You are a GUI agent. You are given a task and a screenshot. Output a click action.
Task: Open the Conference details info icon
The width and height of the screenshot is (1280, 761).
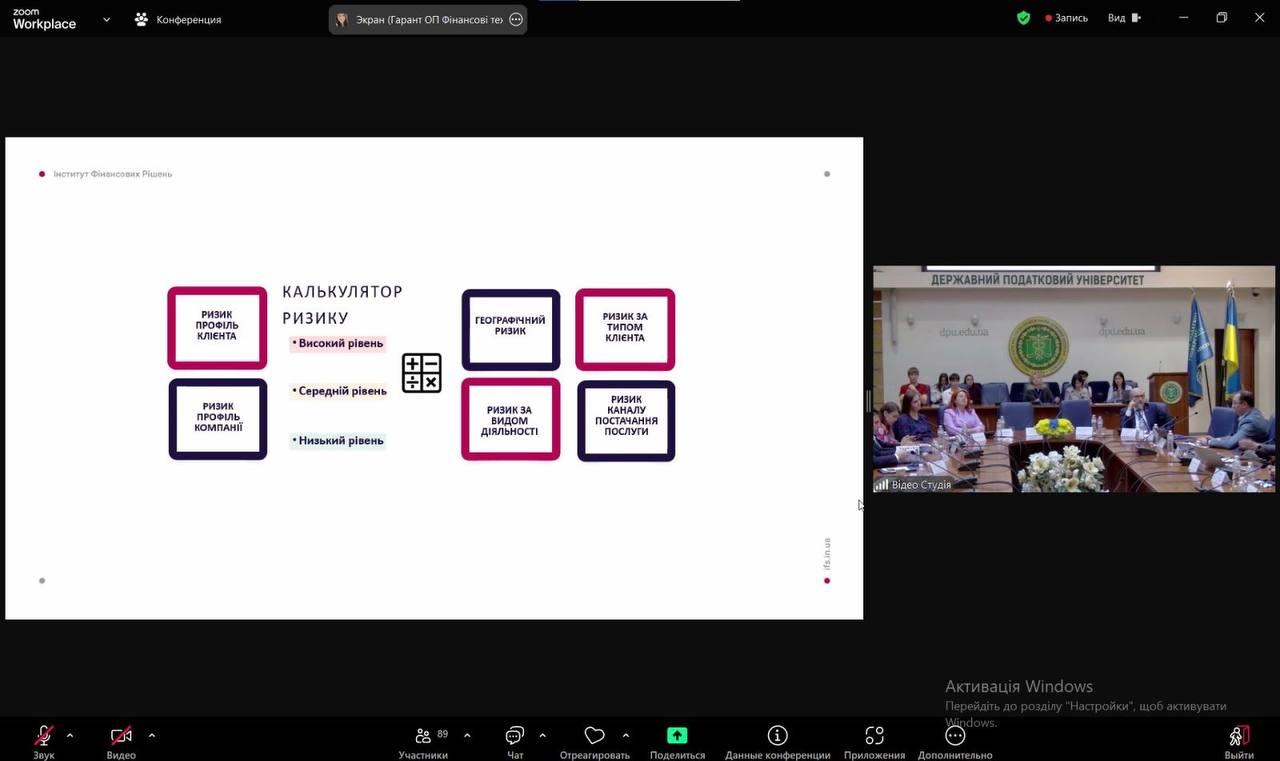pyautogui.click(x=777, y=737)
